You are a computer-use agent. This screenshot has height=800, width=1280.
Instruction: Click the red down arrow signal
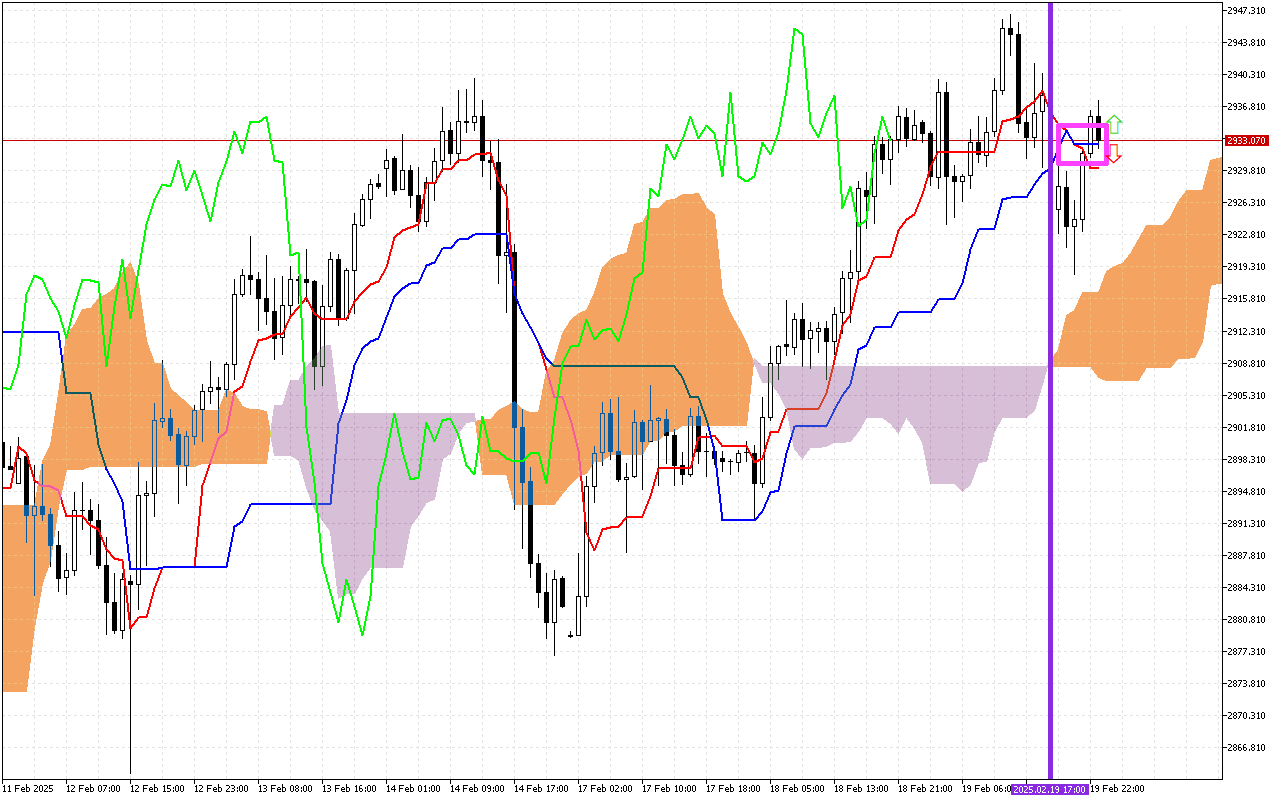pyautogui.click(x=1114, y=153)
